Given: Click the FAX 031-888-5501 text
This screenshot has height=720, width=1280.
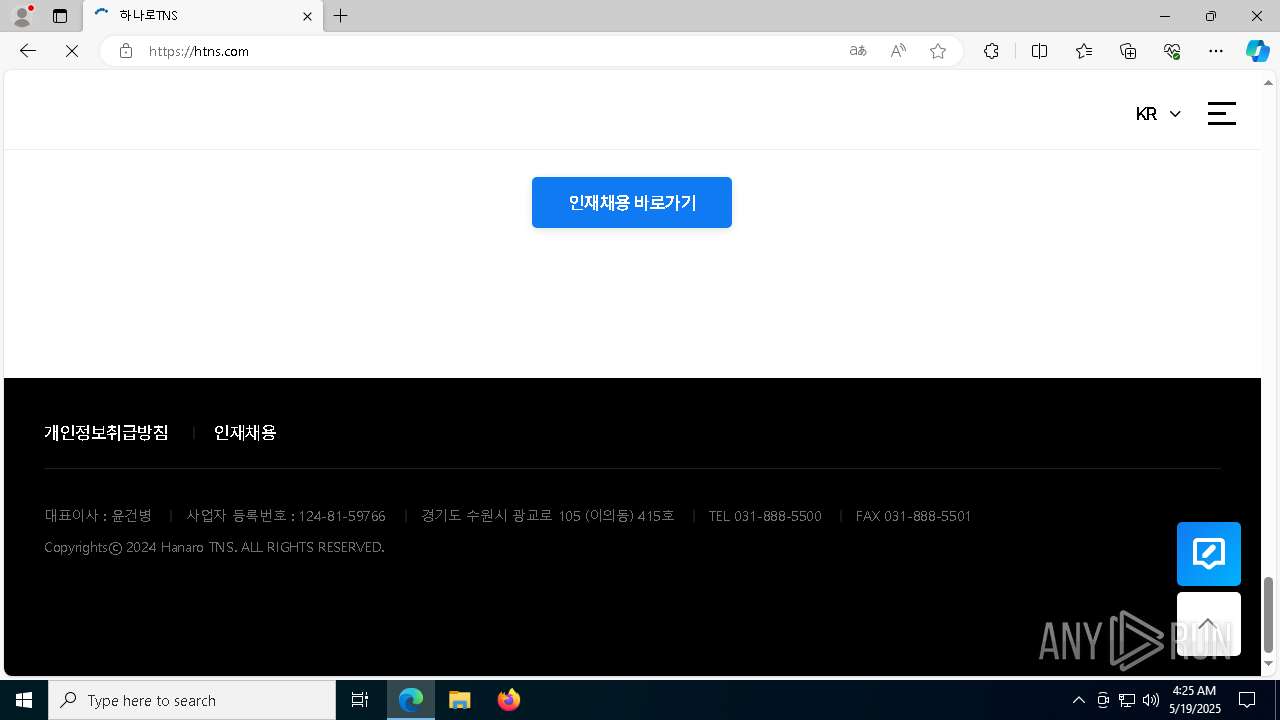Looking at the screenshot, I should (913, 516).
